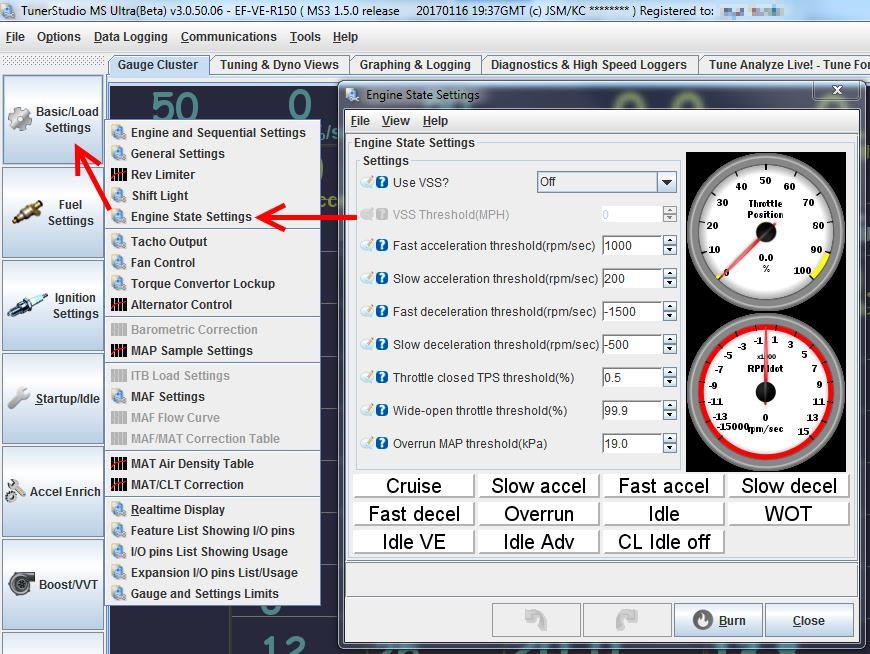Select Feature List Showing I/O pins item
The height and width of the screenshot is (654, 870).
point(213,531)
